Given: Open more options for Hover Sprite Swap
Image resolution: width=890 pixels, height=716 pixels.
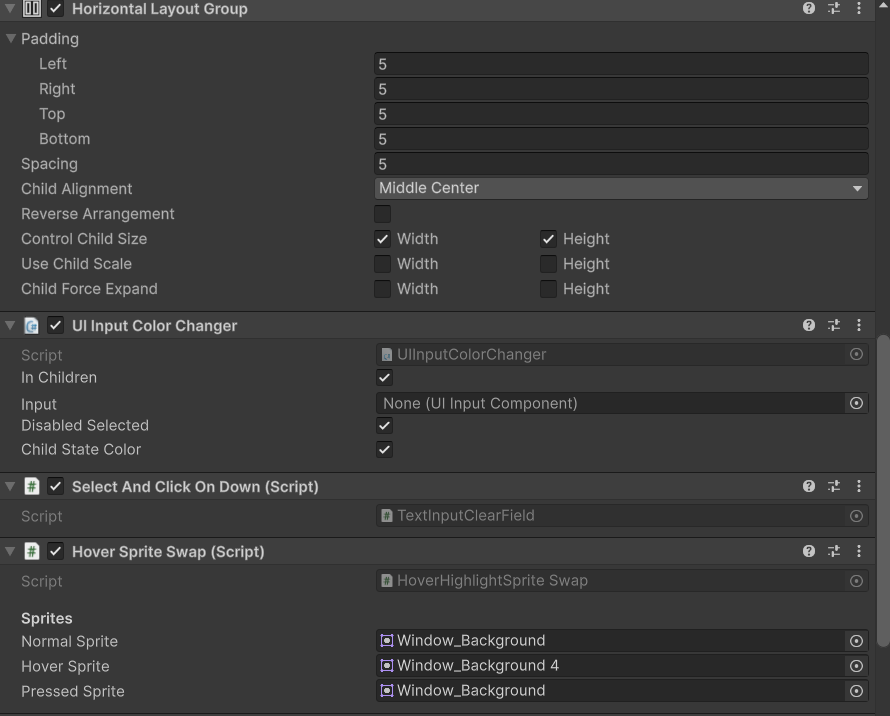Looking at the screenshot, I should pos(859,551).
